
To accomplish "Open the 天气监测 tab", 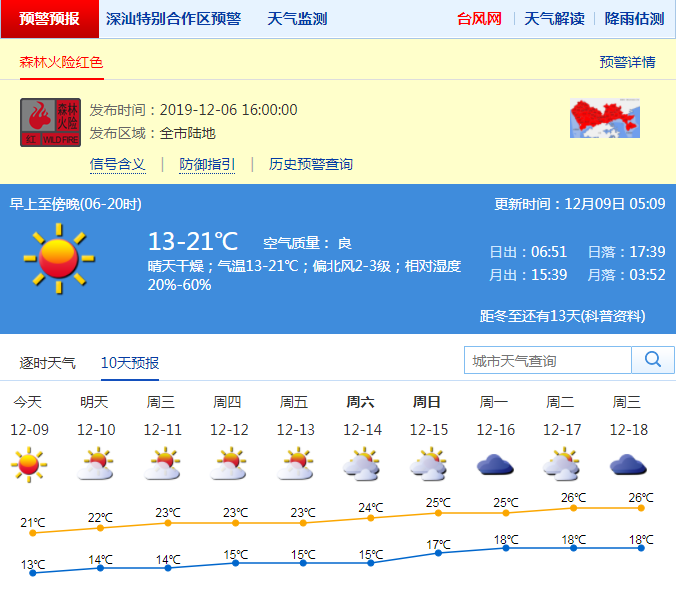I will [297, 19].
